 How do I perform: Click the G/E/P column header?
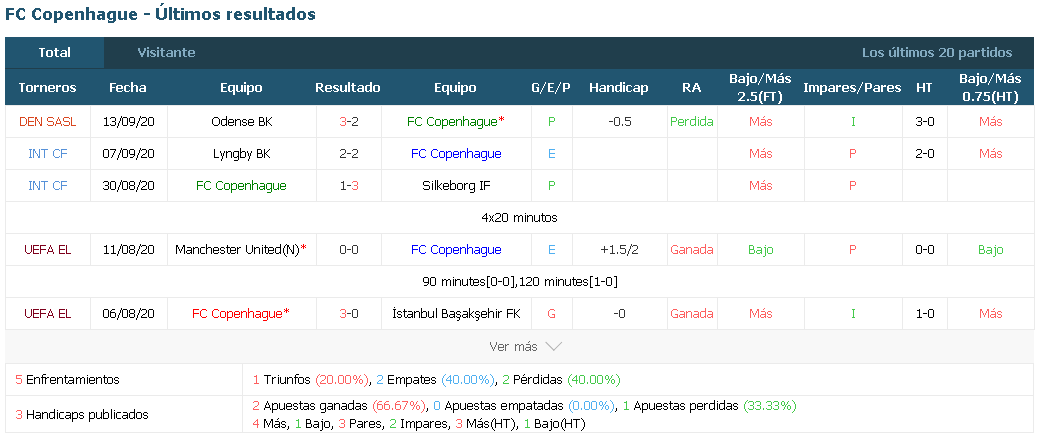(x=551, y=87)
